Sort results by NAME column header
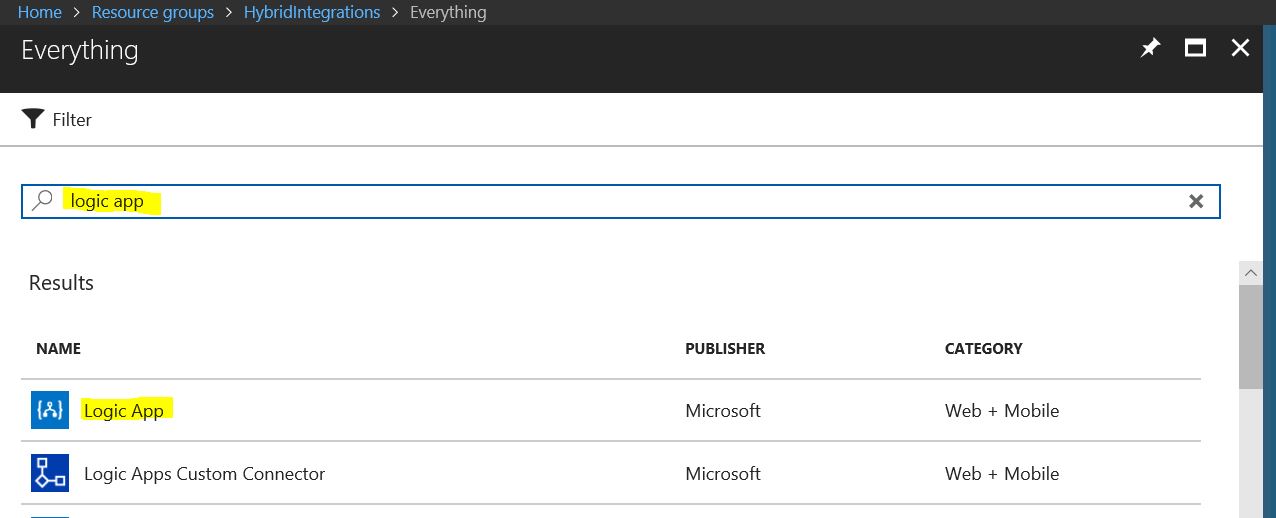The width and height of the screenshot is (1276, 518). pos(58,349)
